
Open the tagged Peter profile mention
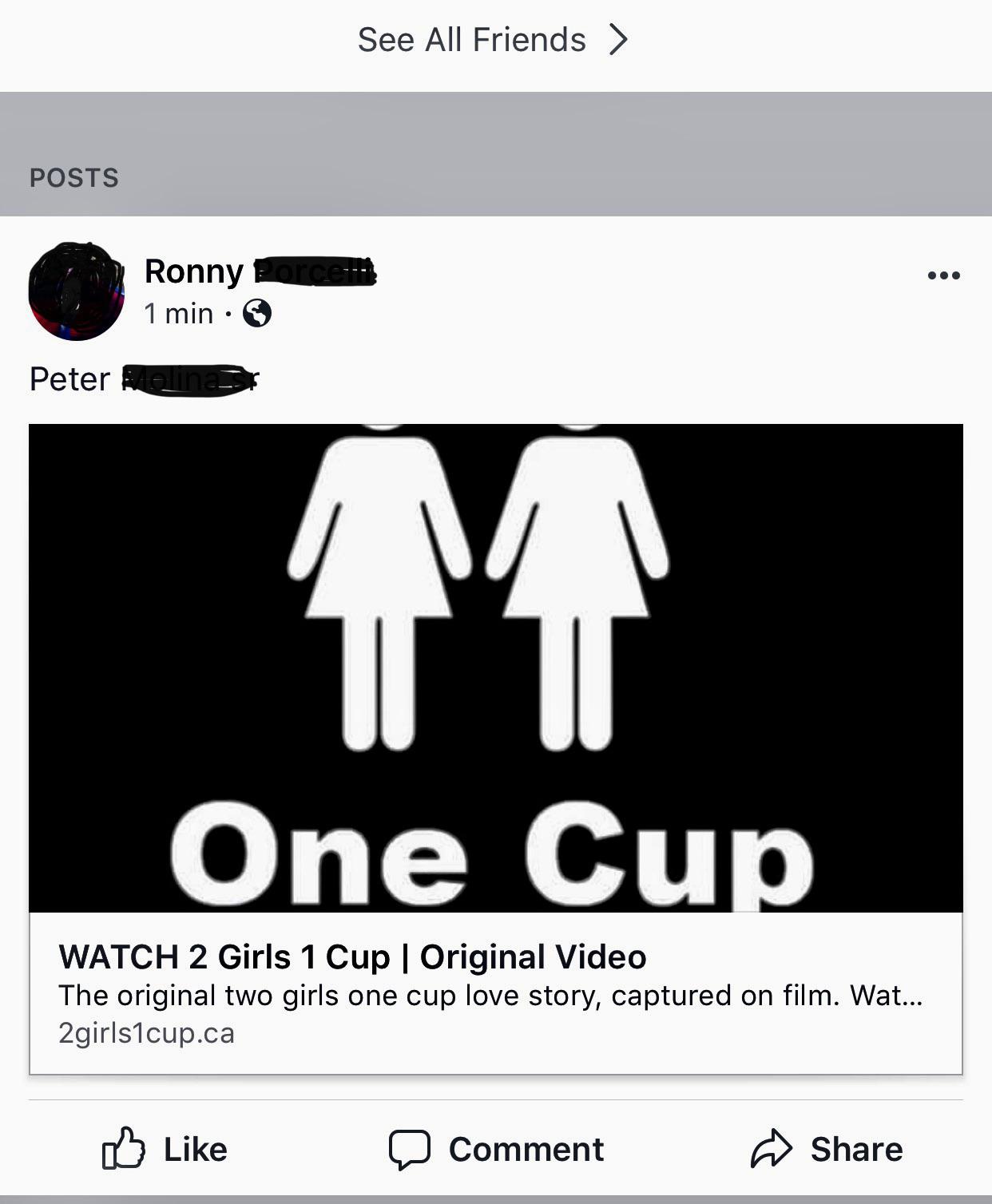pos(70,379)
